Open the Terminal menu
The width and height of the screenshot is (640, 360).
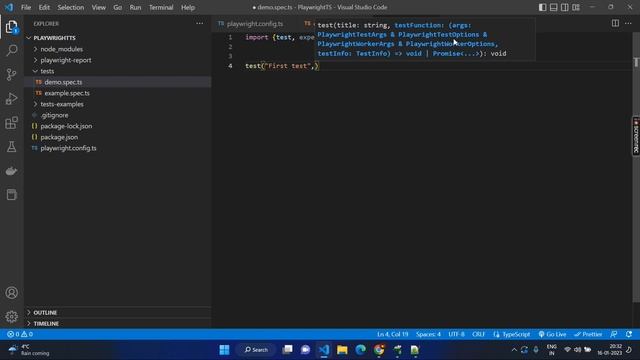[161, 7]
